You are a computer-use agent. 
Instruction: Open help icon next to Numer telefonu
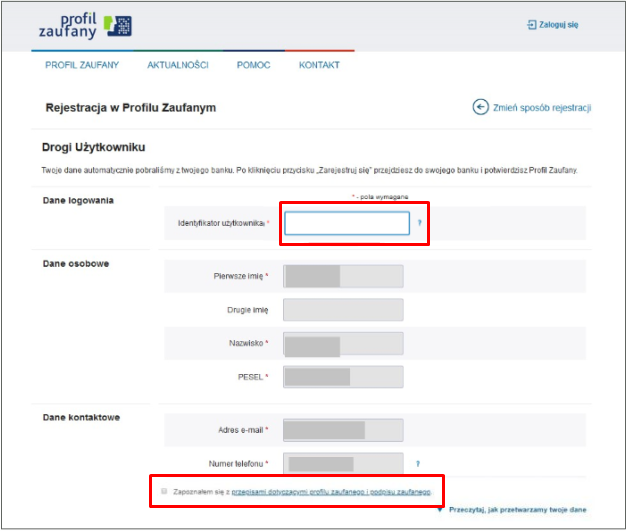(x=418, y=464)
